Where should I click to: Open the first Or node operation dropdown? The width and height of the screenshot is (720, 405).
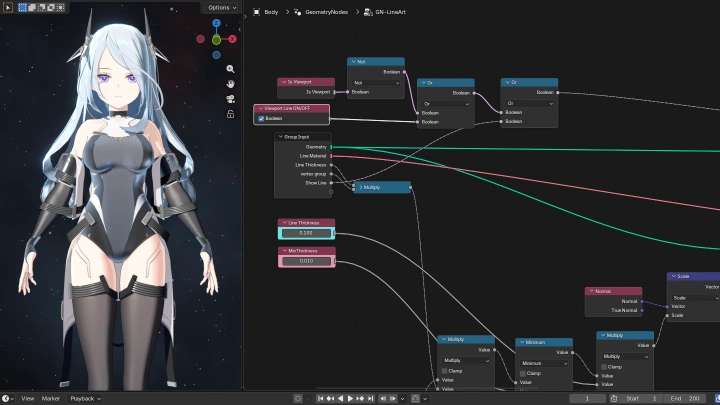(x=446, y=104)
